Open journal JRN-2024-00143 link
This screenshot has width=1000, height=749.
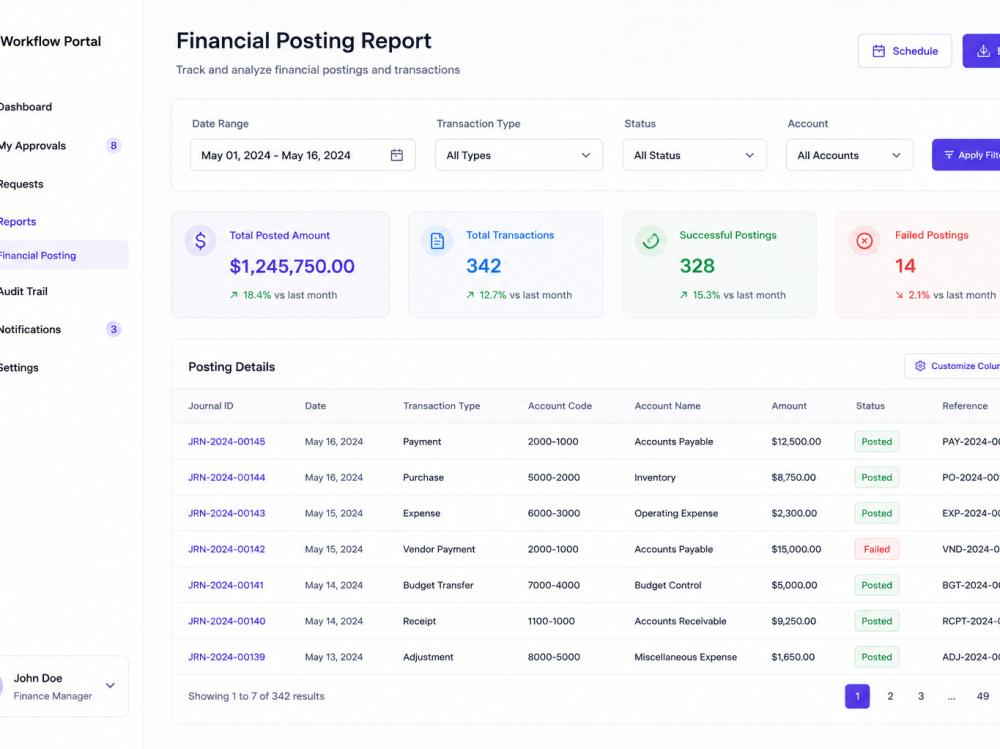(226, 513)
